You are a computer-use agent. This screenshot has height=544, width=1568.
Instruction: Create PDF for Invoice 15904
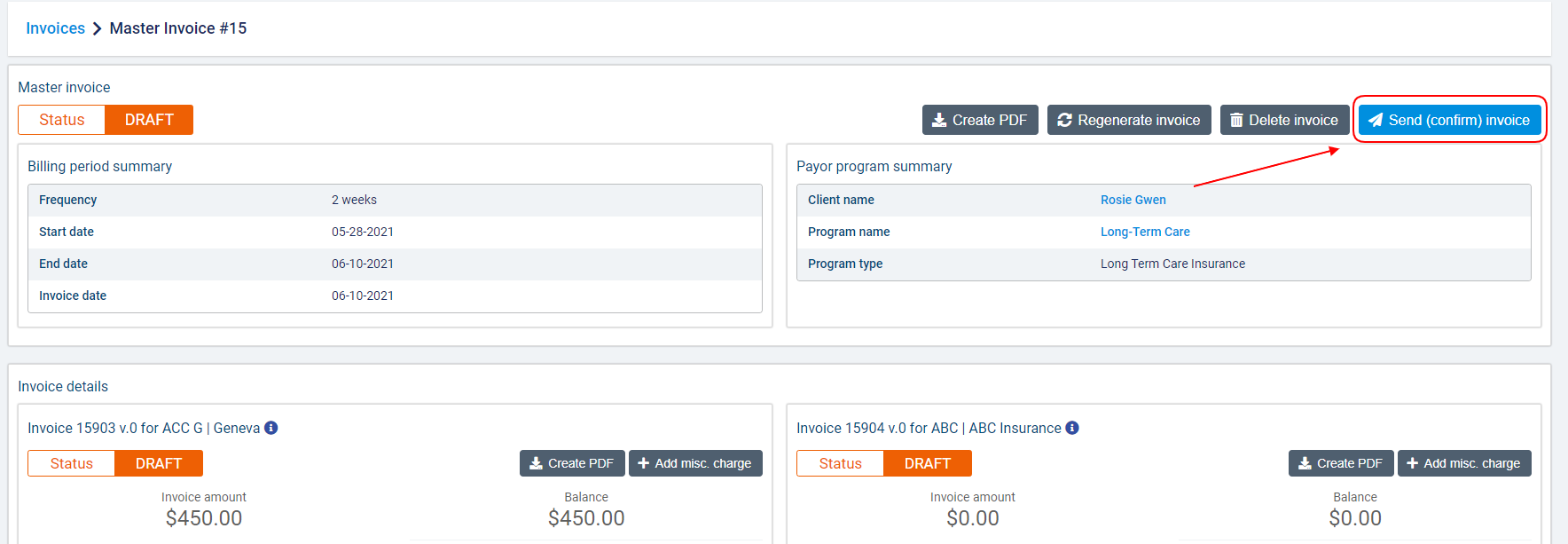[x=1341, y=463]
